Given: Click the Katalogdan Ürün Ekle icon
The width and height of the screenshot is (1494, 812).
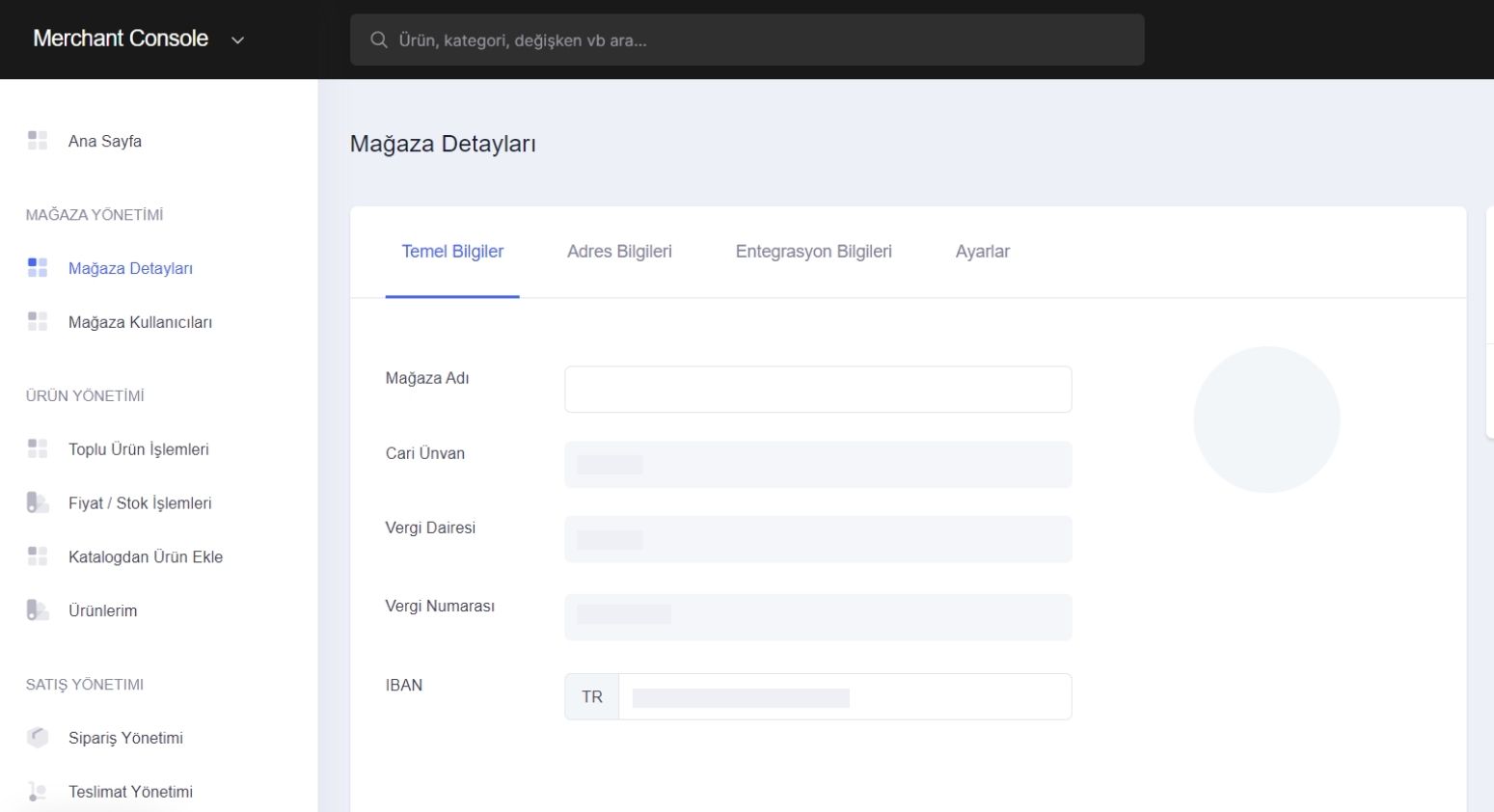Looking at the screenshot, I should click(38, 557).
